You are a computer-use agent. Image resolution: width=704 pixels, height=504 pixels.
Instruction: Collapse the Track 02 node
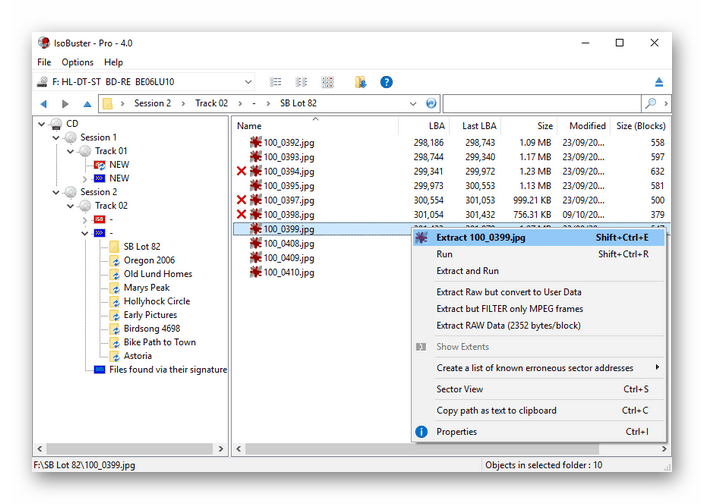tap(70, 206)
